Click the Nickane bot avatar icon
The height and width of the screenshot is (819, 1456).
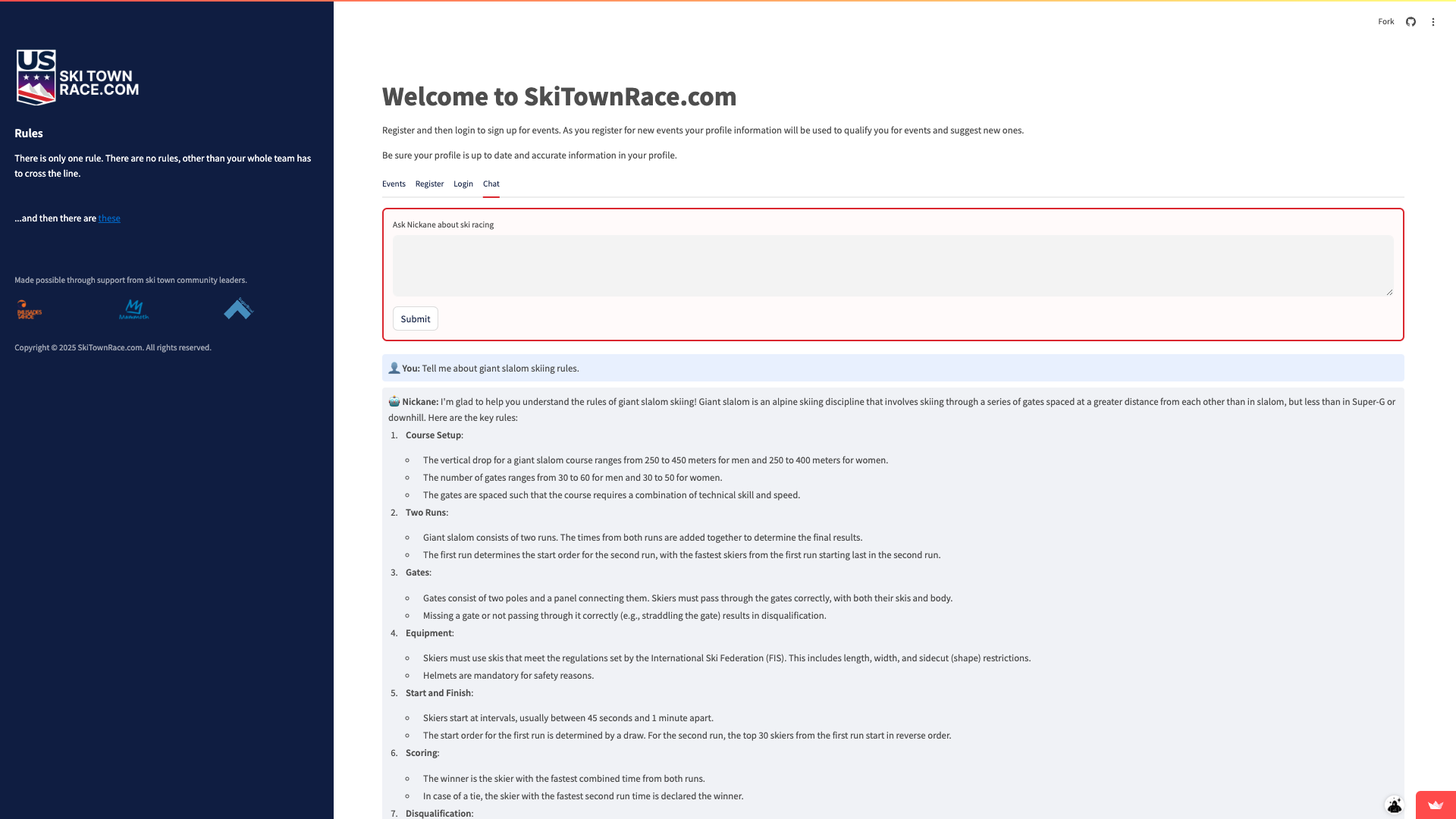394,401
